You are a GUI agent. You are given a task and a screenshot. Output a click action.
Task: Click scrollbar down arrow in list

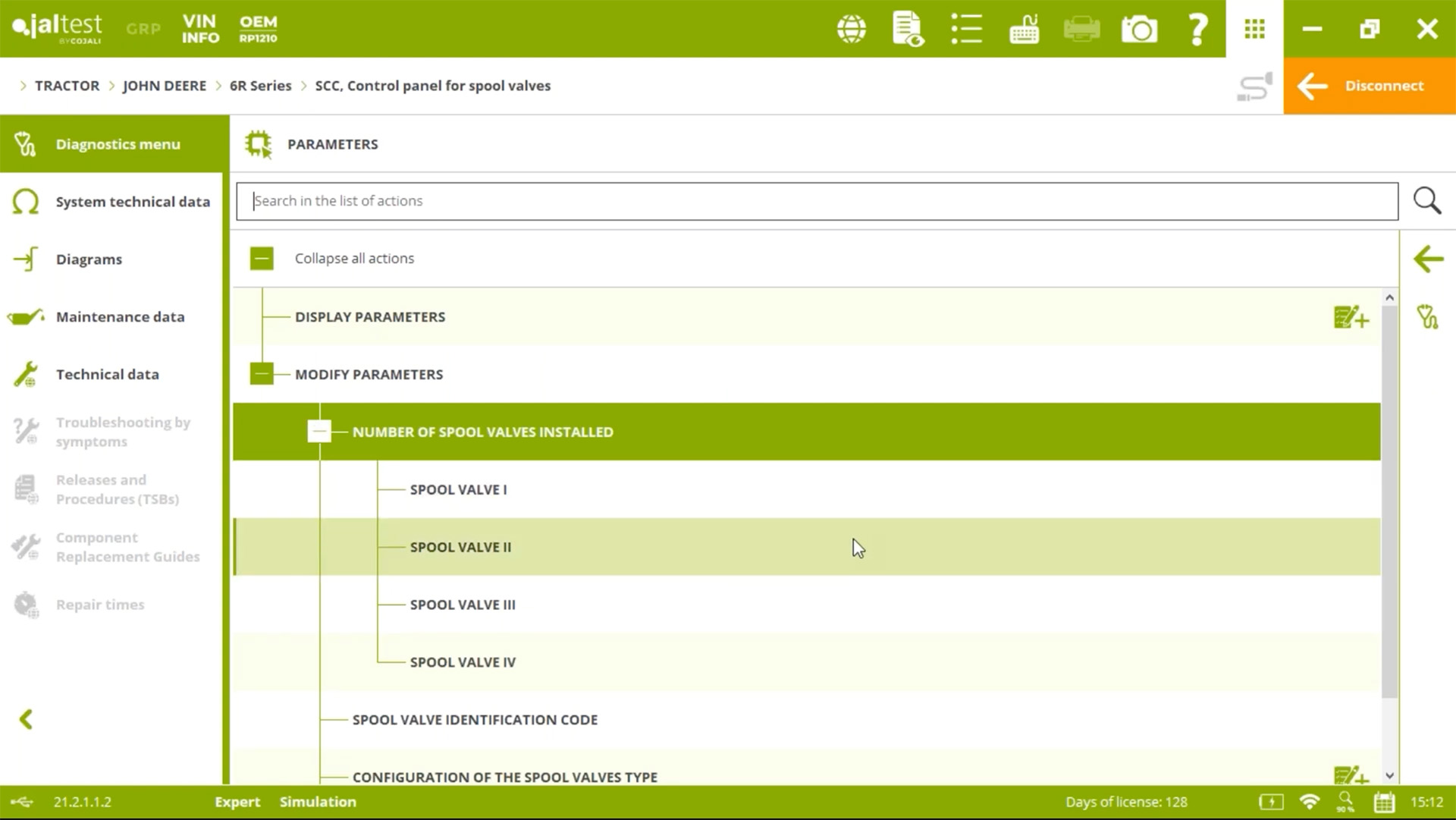click(1389, 775)
